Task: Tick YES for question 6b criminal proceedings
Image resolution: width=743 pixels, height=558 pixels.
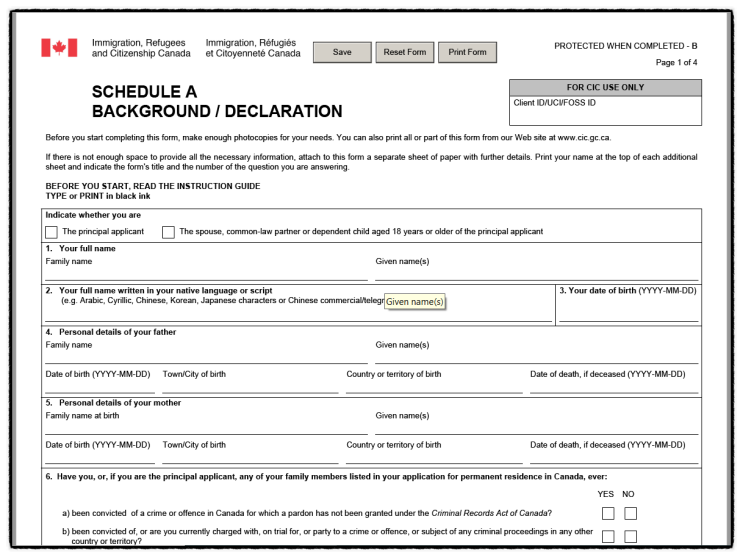Action: tap(608, 536)
